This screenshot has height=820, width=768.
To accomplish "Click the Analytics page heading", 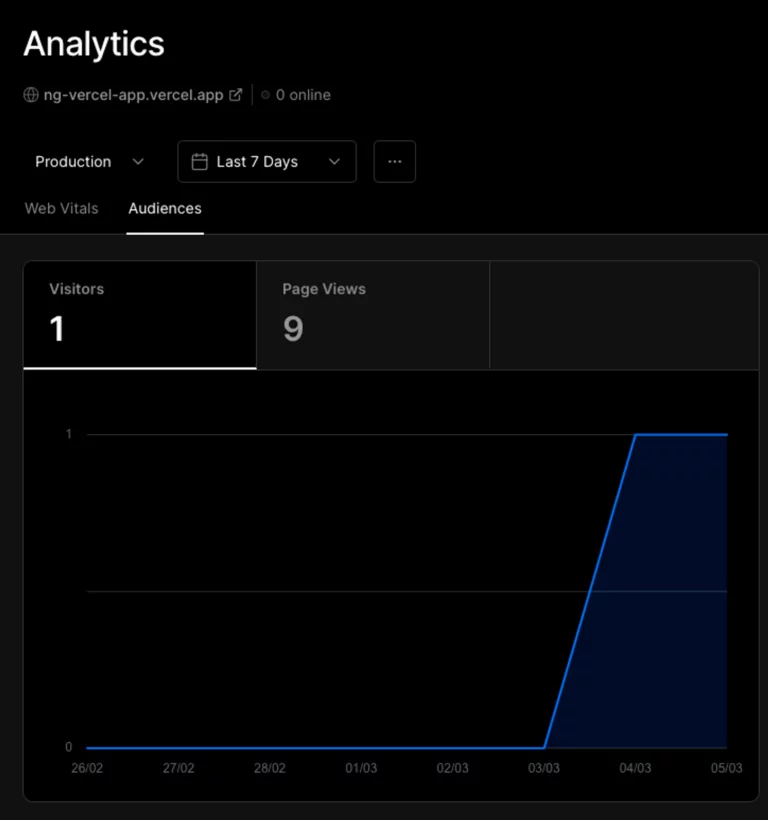I will coord(94,44).
